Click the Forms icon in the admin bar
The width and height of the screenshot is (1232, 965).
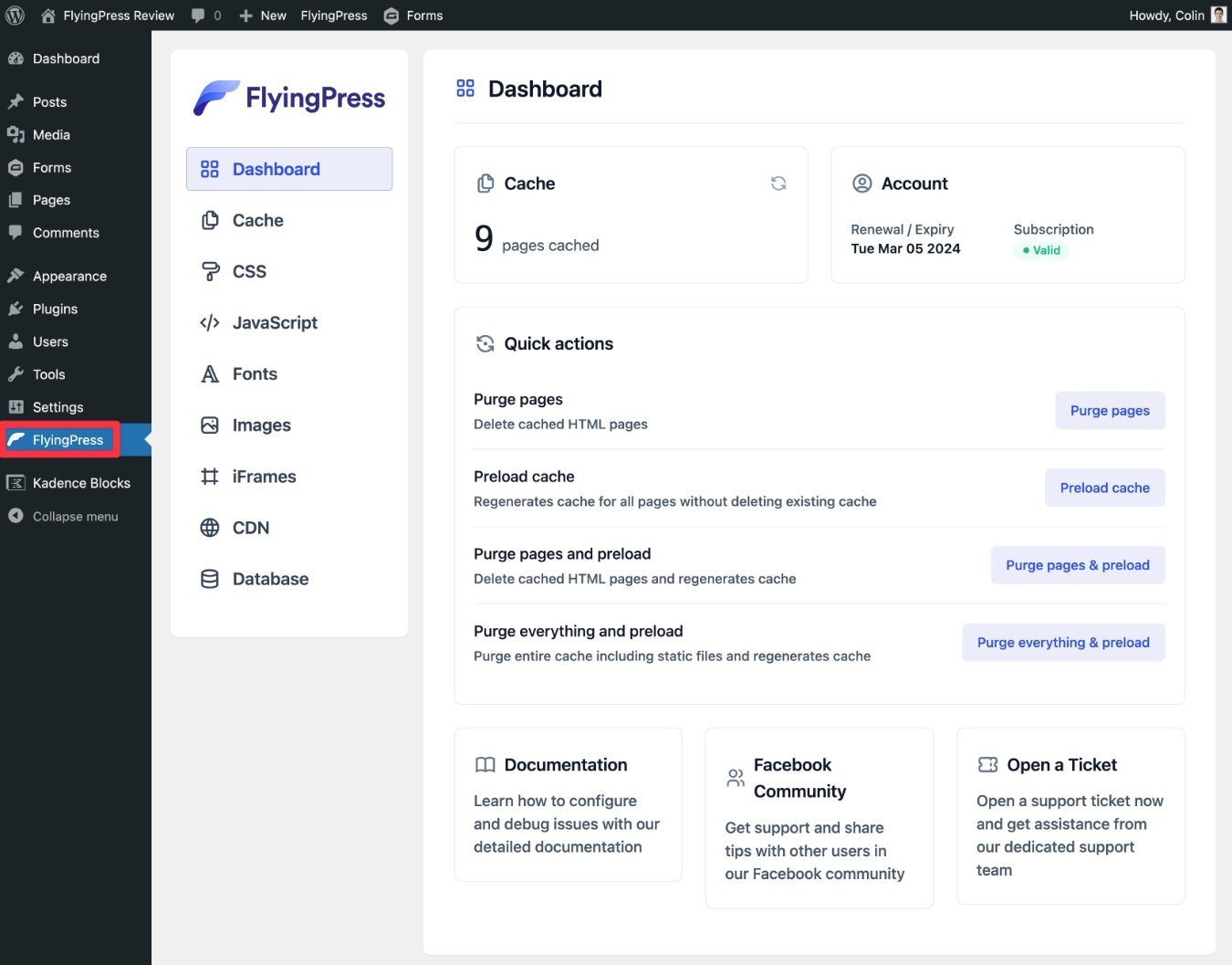point(392,16)
